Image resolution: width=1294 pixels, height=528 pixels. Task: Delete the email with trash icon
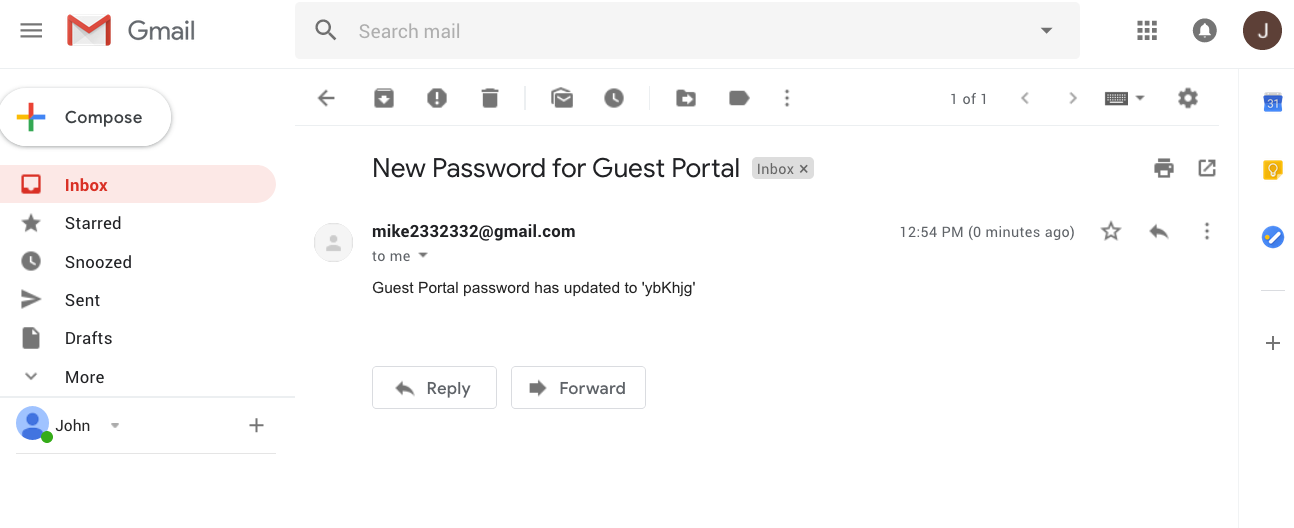coord(489,98)
